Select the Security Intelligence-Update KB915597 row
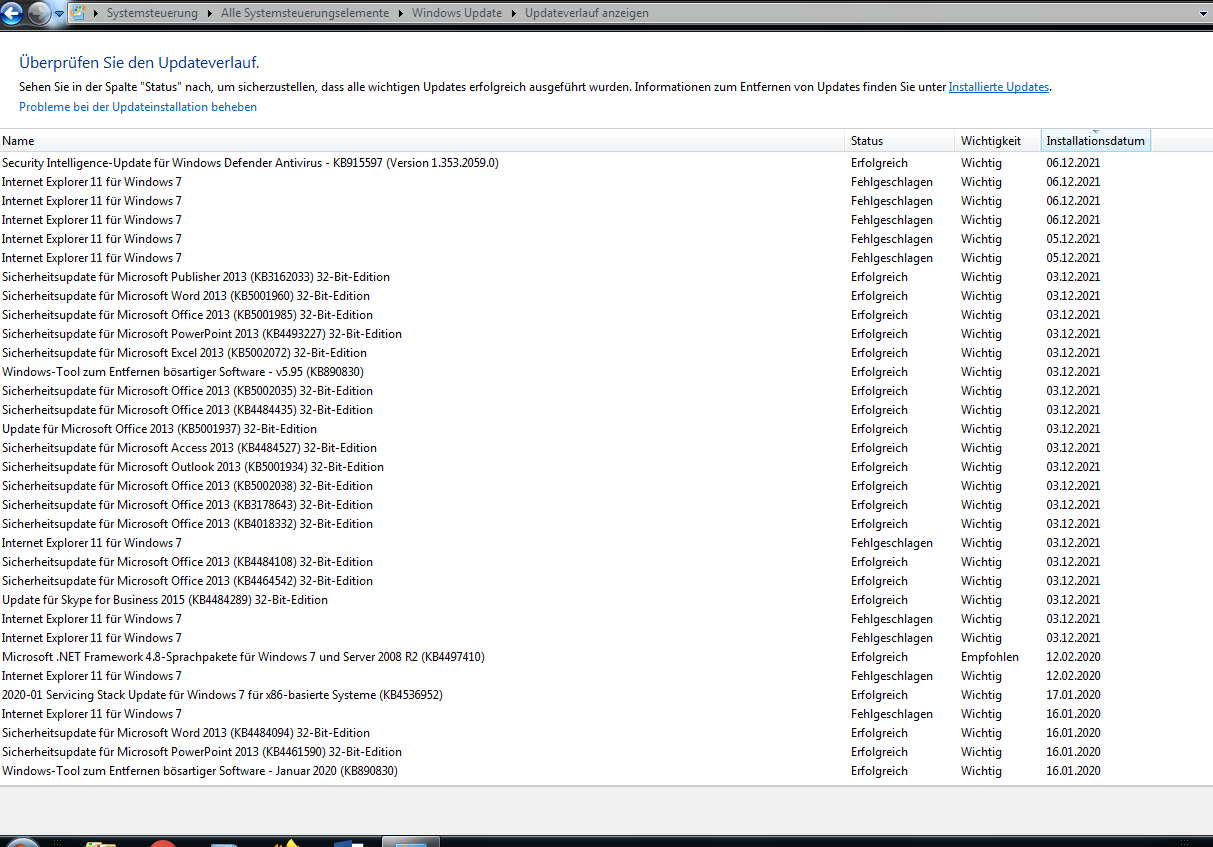Viewport: 1213px width, 847px height. coord(606,163)
